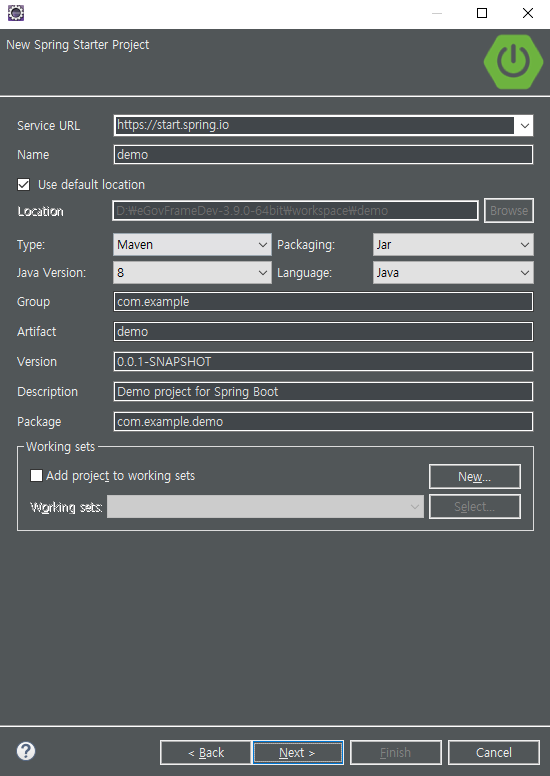
Task: Close the New Spring Starter Project dialog
Action: coord(528,13)
